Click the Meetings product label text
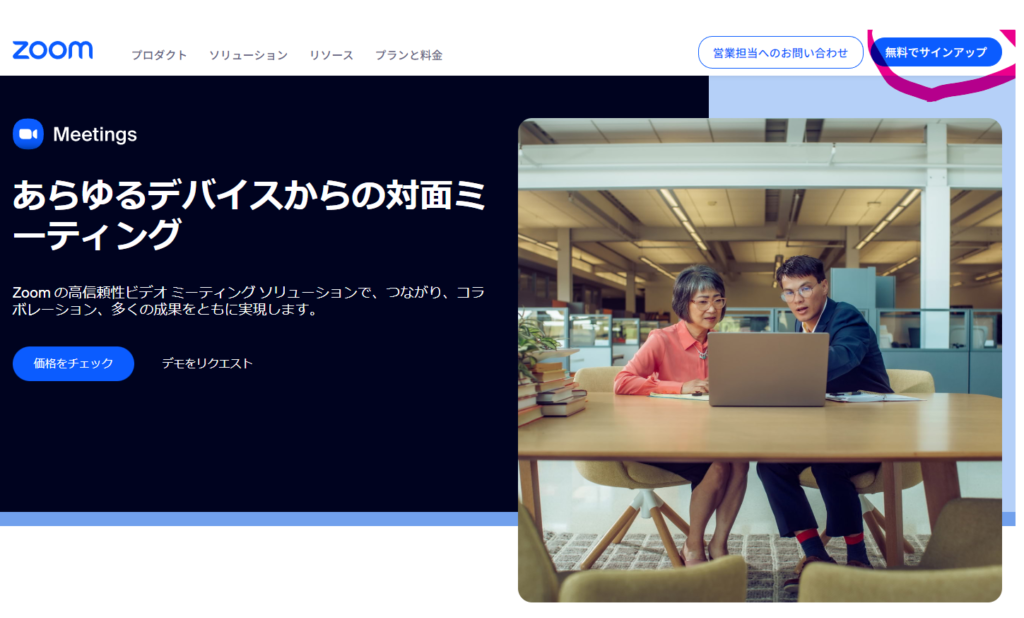The height and width of the screenshot is (618, 1024). [x=95, y=134]
